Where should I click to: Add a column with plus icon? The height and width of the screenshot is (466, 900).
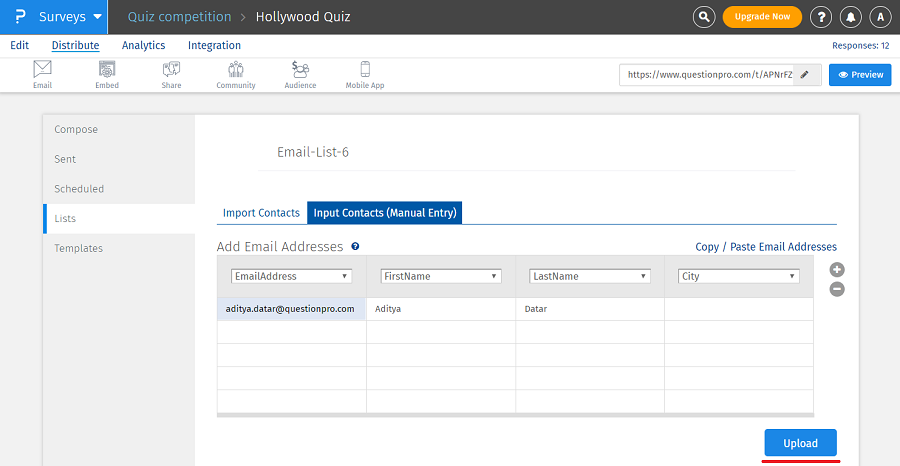837,270
